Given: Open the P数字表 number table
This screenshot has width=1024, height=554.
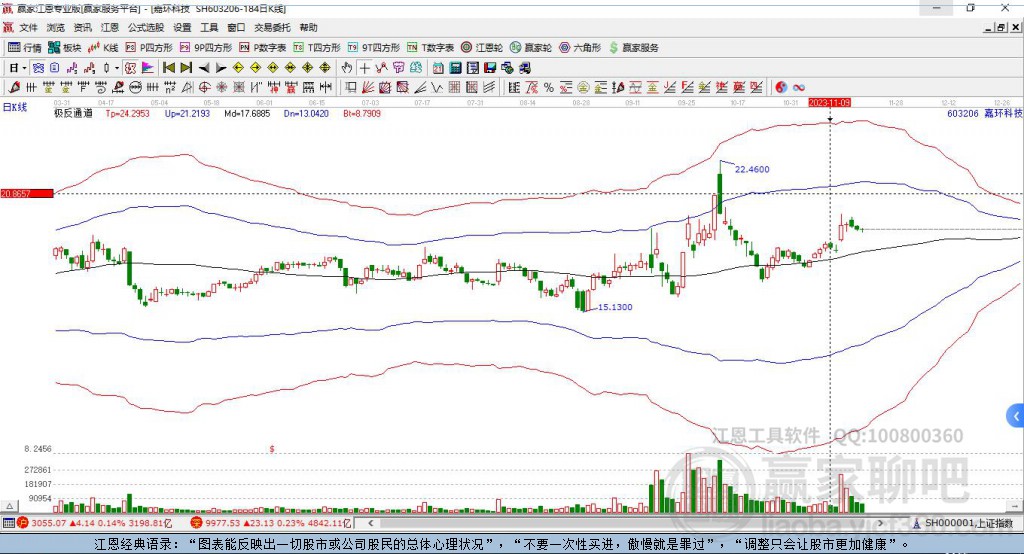Looking at the screenshot, I should tap(263, 48).
